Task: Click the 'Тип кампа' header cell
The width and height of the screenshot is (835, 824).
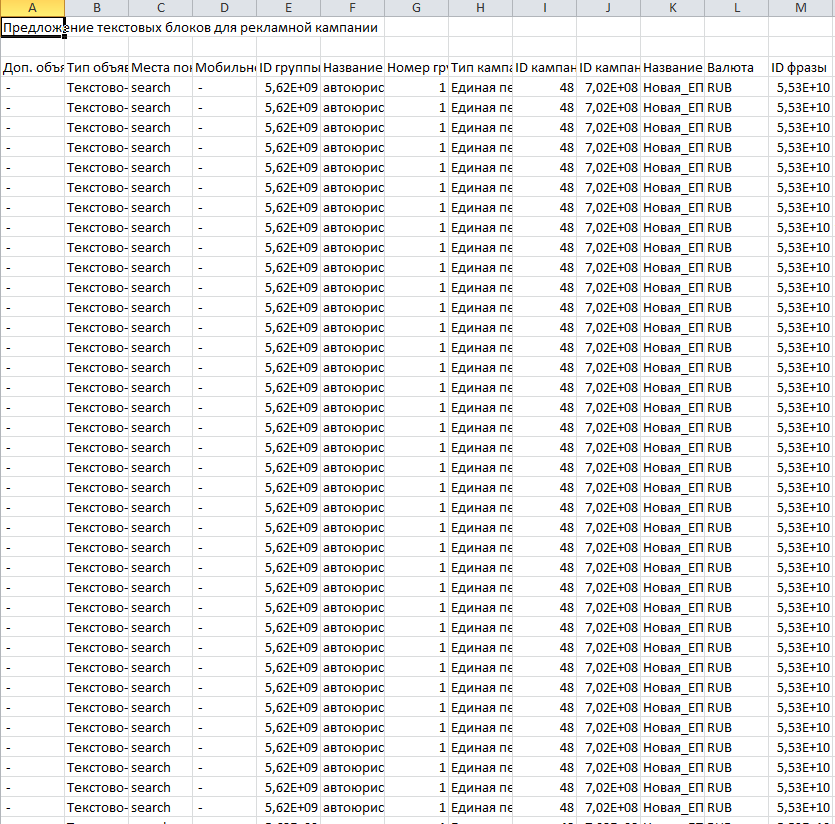Action: pos(480,68)
